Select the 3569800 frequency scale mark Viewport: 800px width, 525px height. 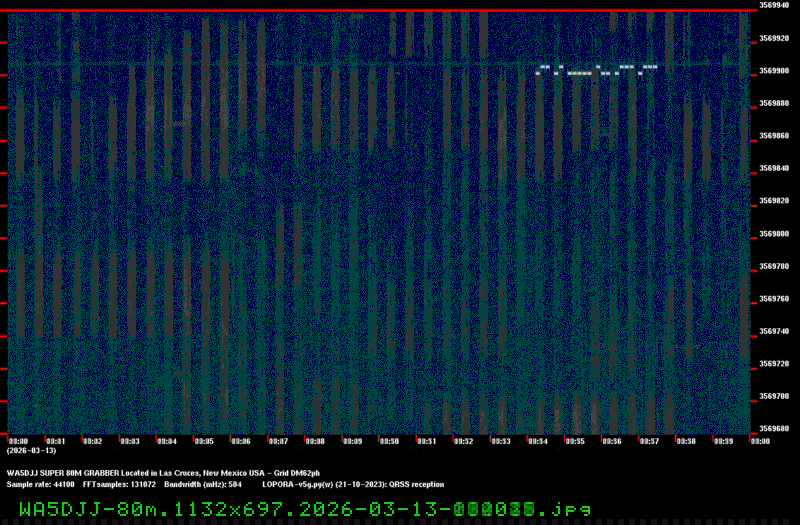[774, 234]
